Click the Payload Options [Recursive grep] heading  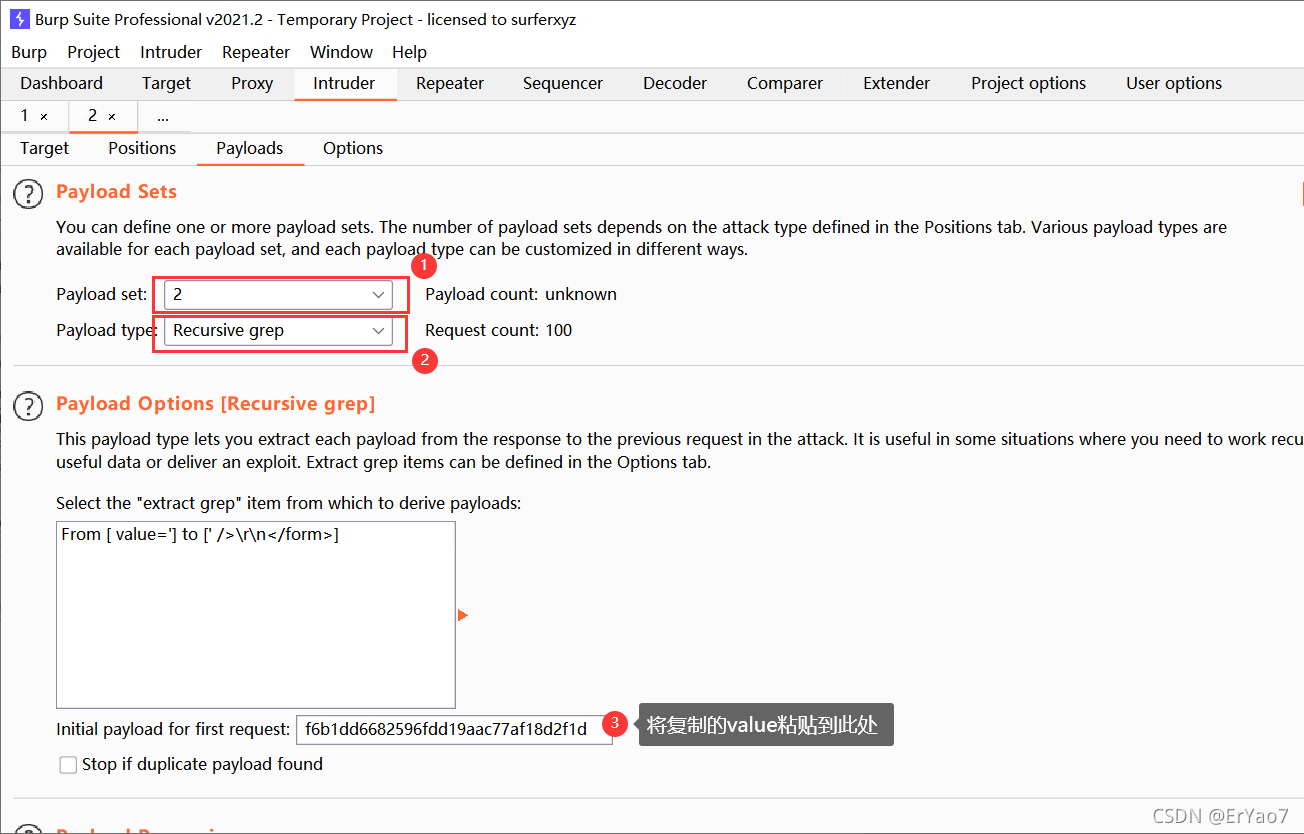215,404
